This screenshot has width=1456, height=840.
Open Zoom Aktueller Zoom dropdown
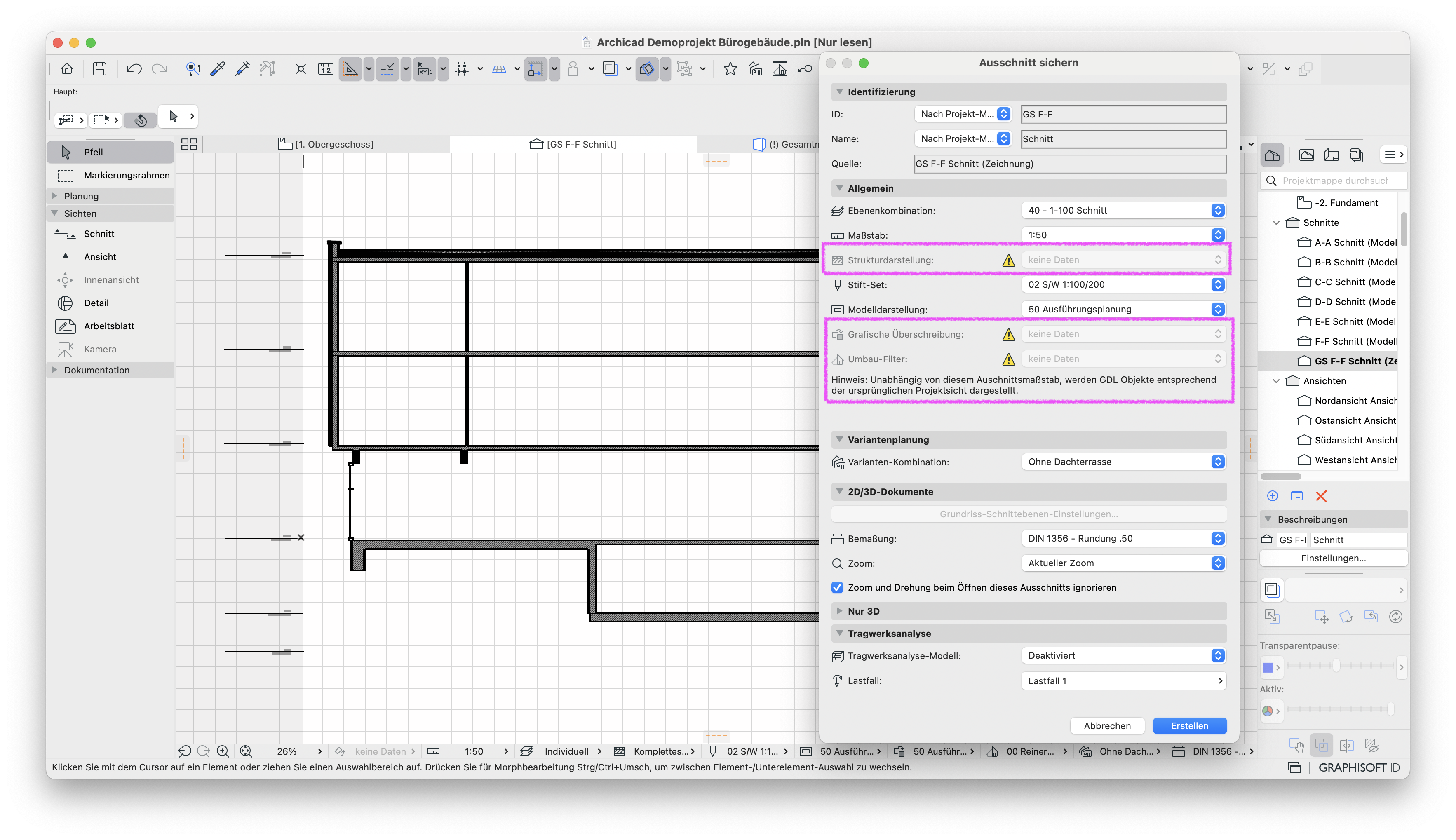point(1123,563)
